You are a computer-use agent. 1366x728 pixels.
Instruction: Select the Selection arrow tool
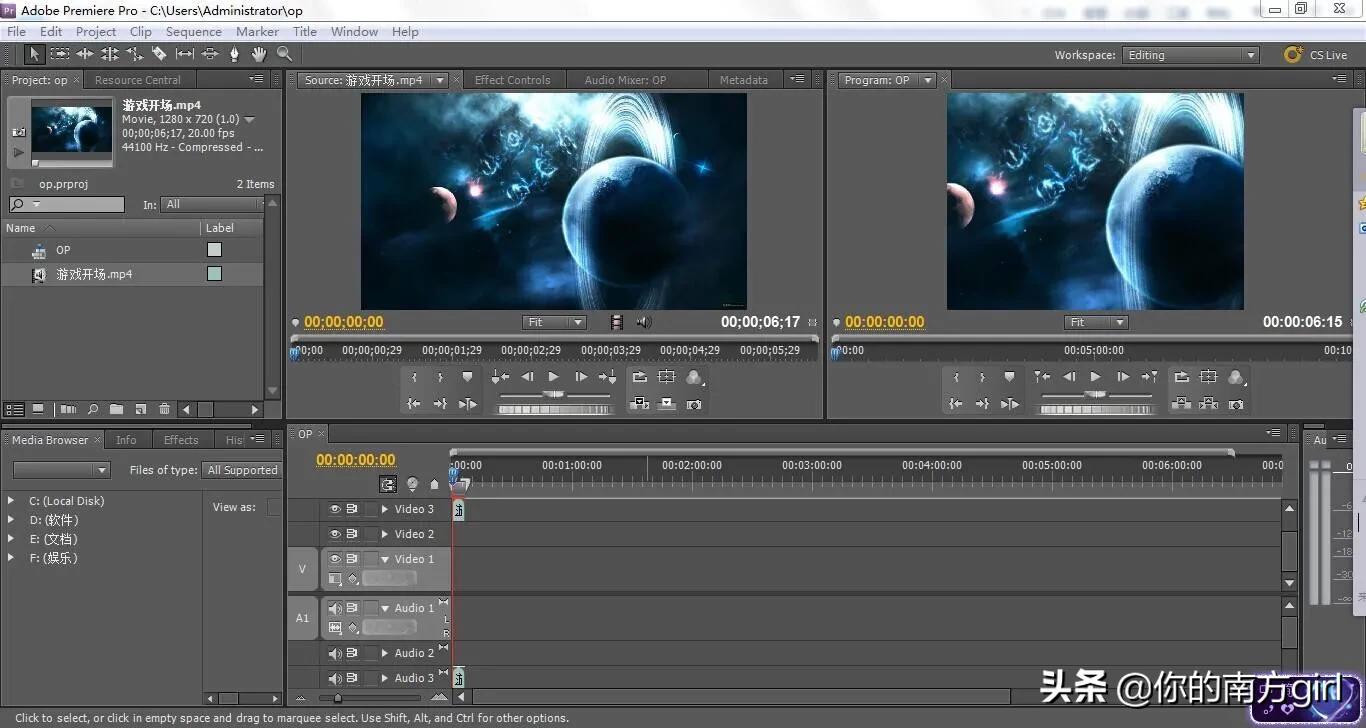35,54
